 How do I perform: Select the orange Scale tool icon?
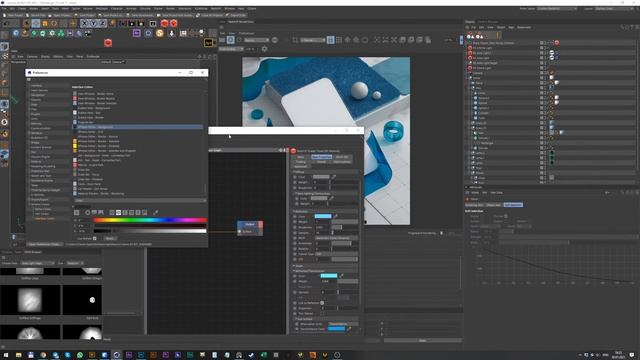tap(45, 24)
